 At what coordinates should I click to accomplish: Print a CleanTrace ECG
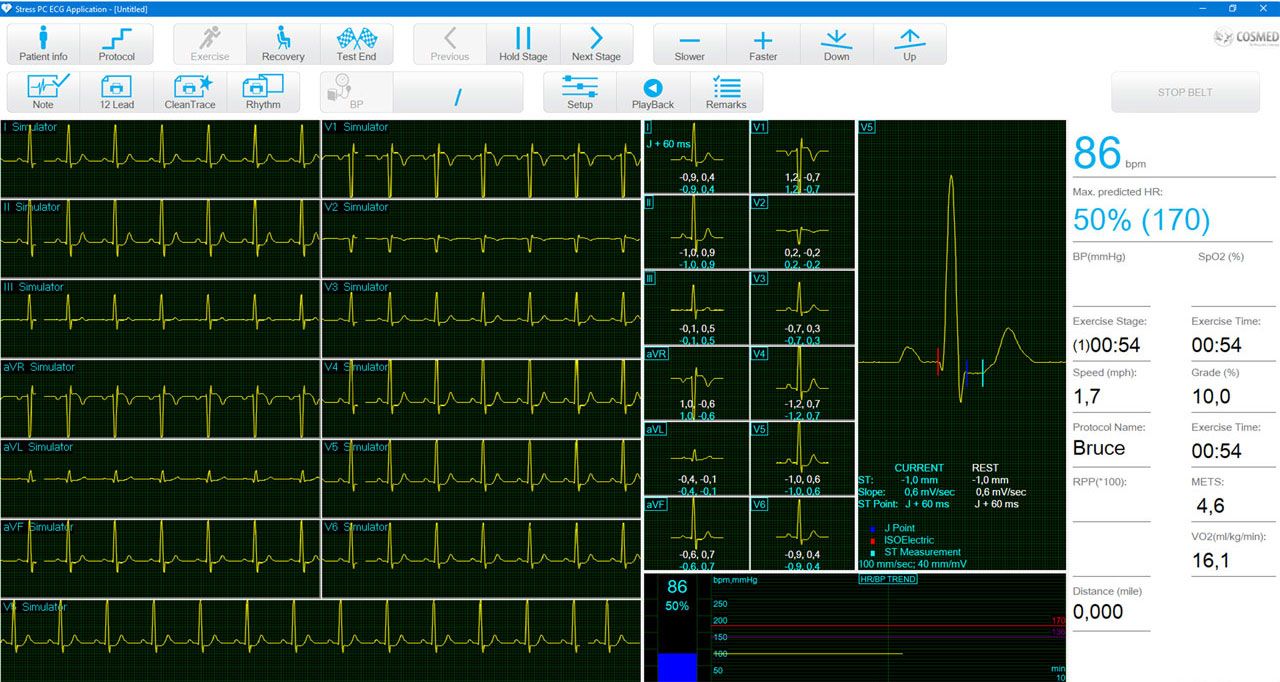click(190, 92)
